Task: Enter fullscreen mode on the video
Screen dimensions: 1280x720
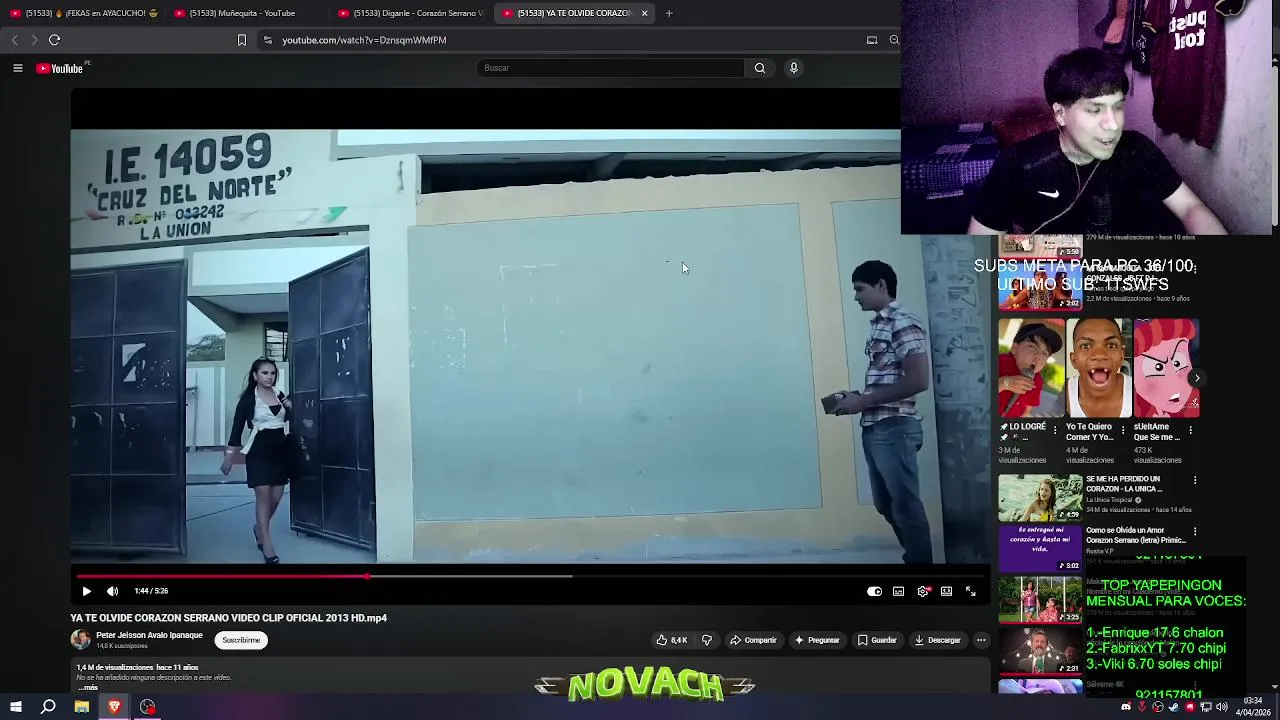Action: pyautogui.click(x=970, y=591)
